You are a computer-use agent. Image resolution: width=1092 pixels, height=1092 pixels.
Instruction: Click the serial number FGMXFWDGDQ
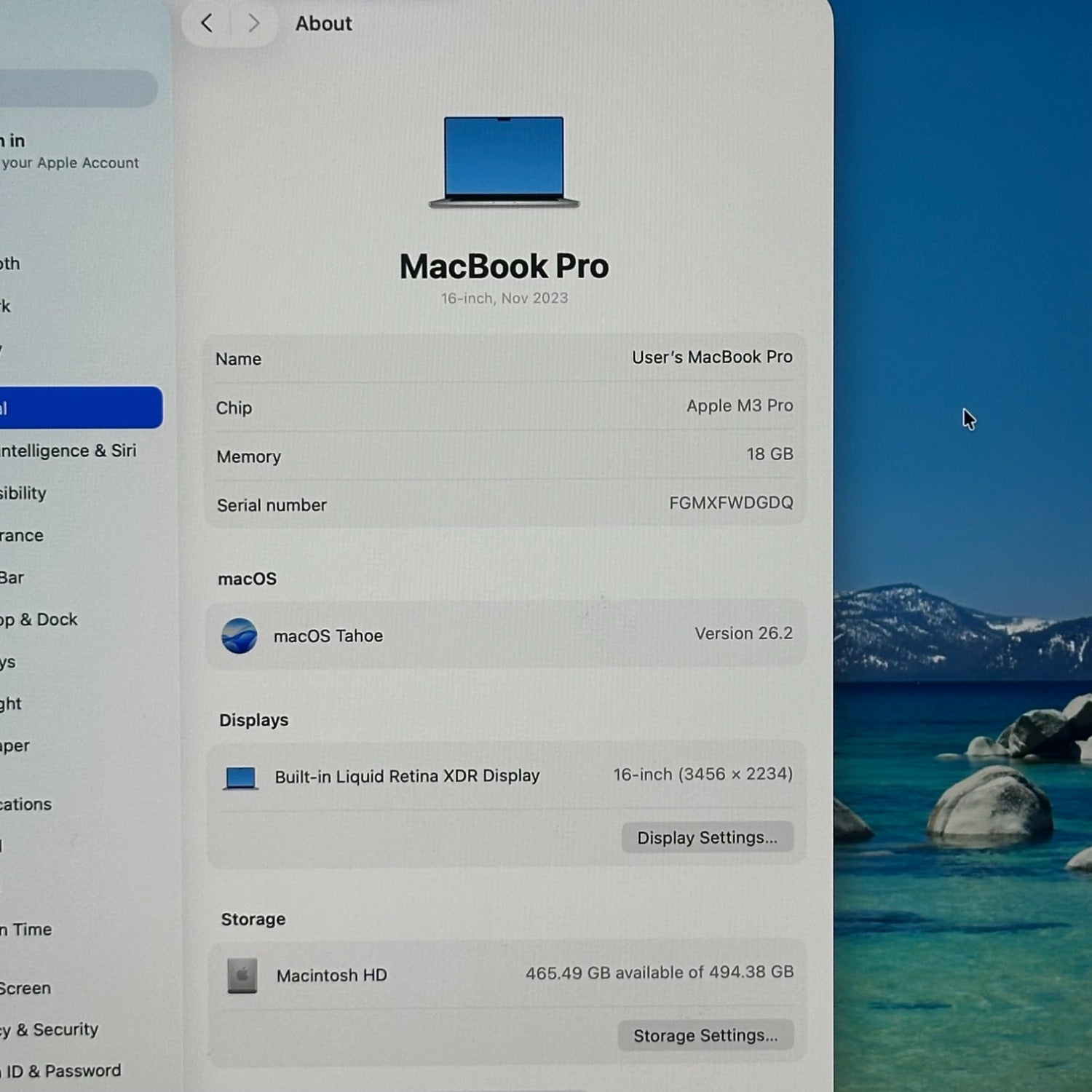pos(730,503)
